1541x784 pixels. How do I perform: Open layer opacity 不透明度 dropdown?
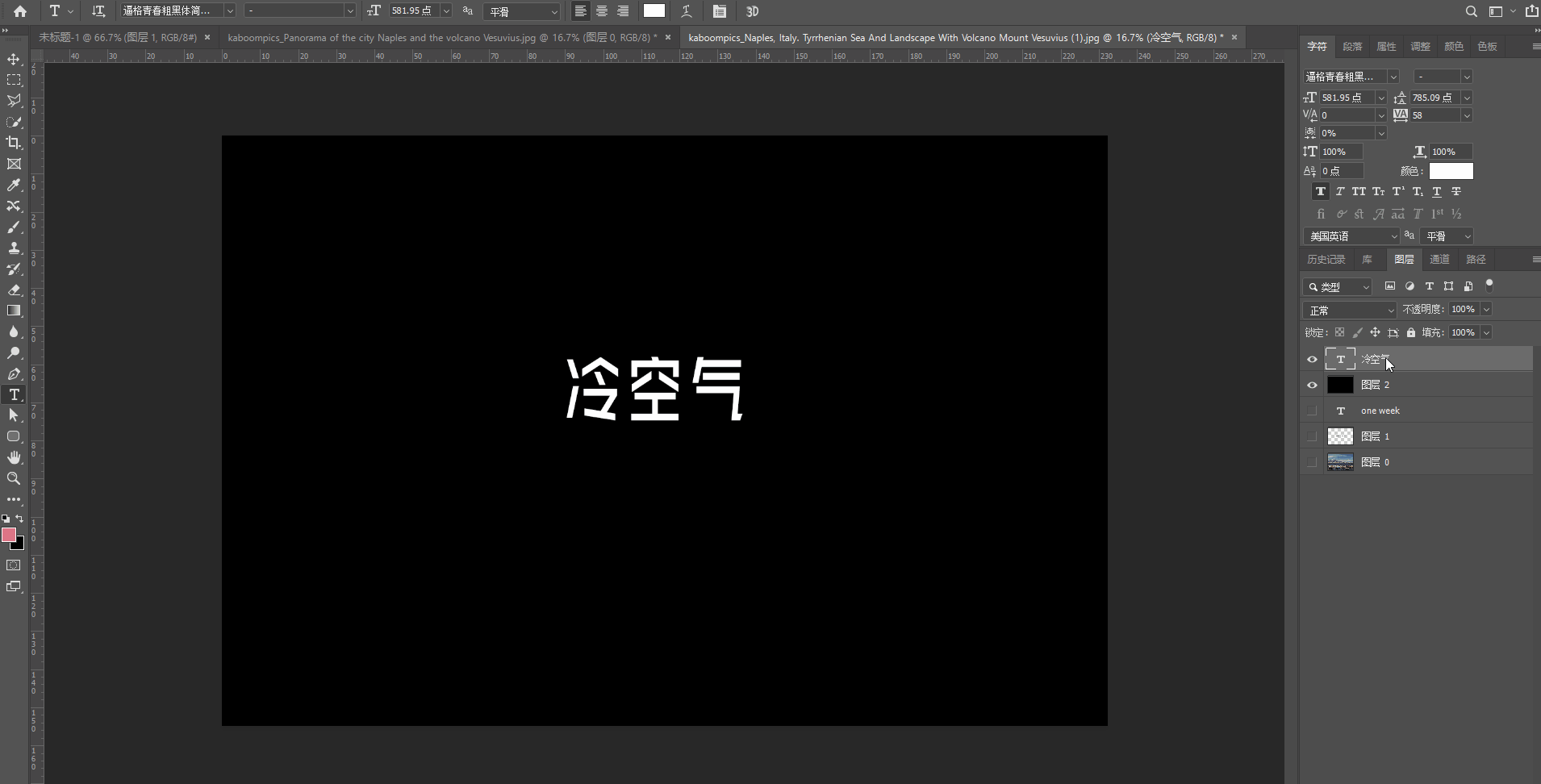point(1486,309)
